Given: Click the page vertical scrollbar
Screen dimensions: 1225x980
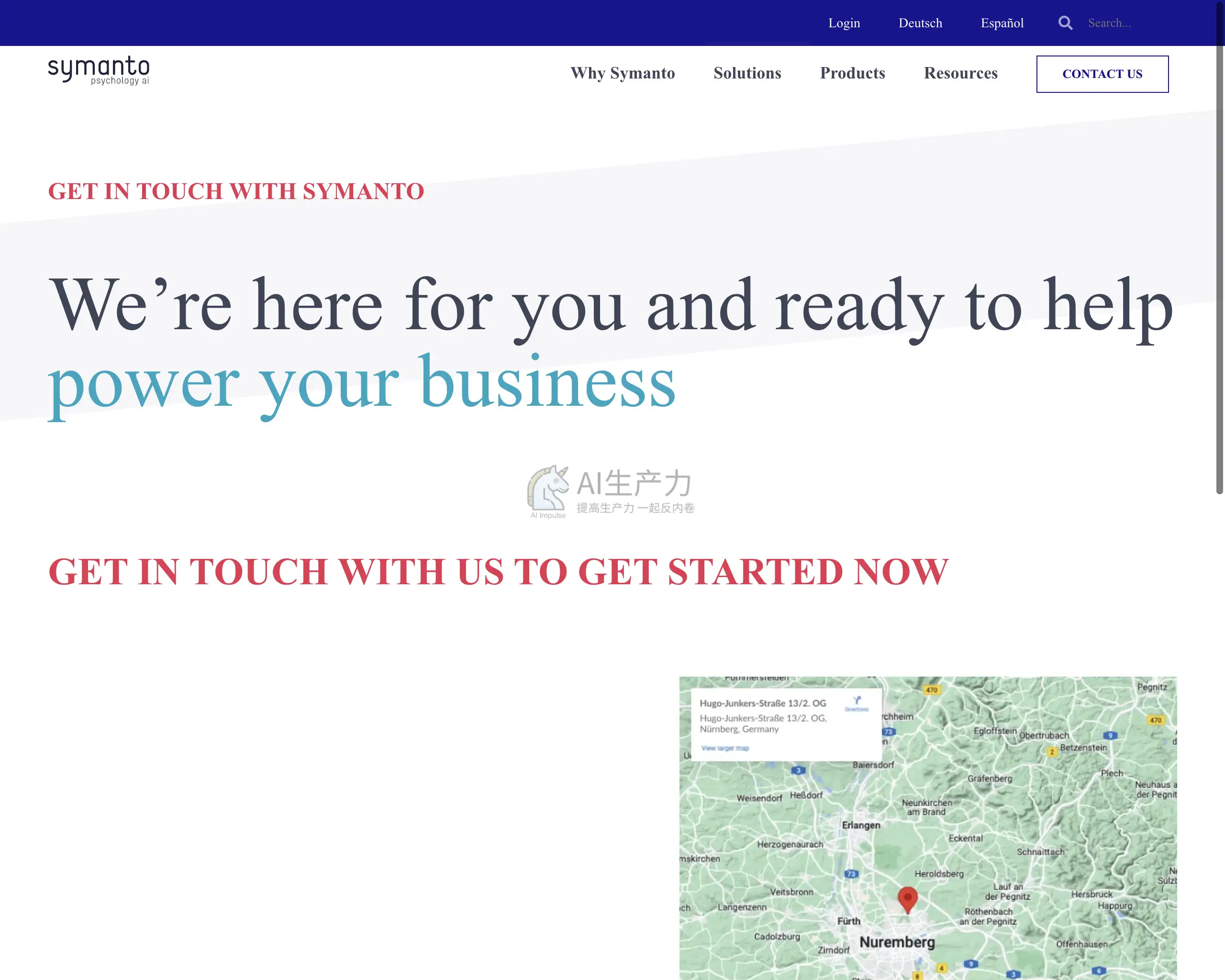Looking at the screenshot, I should point(1219,247).
